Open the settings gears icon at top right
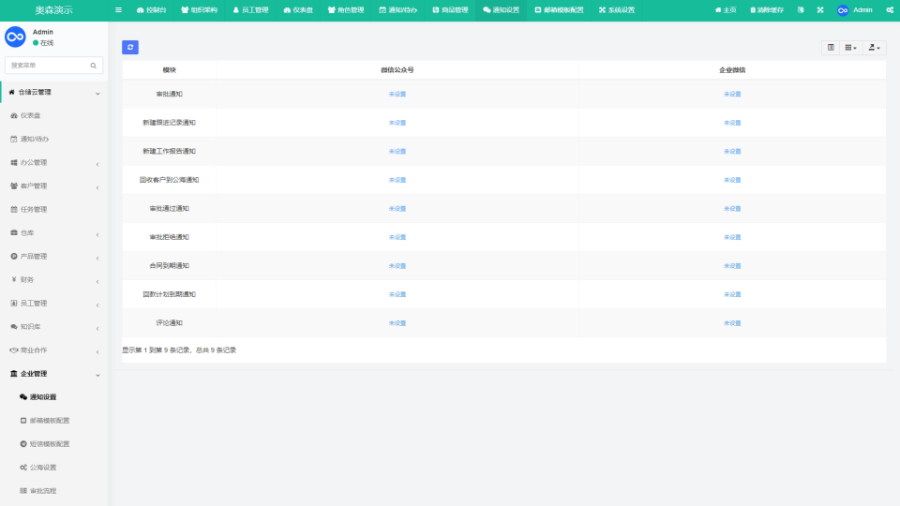 pos(889,10)
